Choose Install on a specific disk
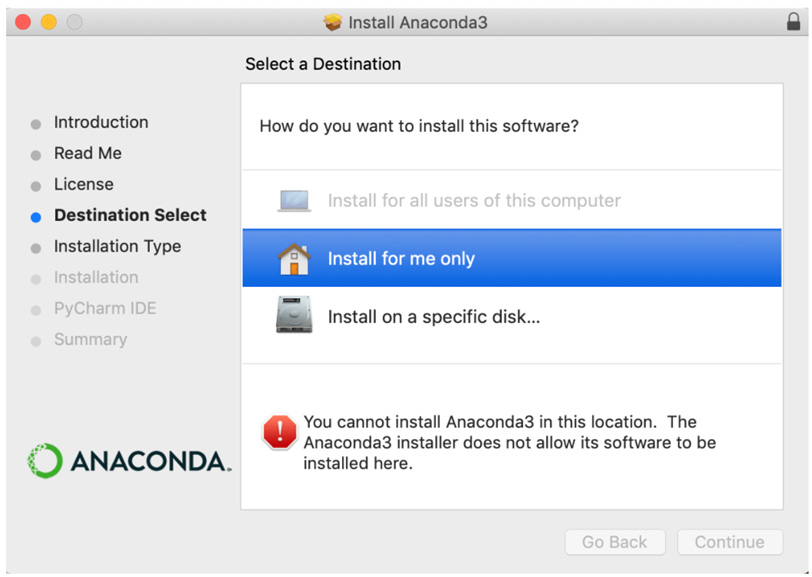 pos(512,315)
